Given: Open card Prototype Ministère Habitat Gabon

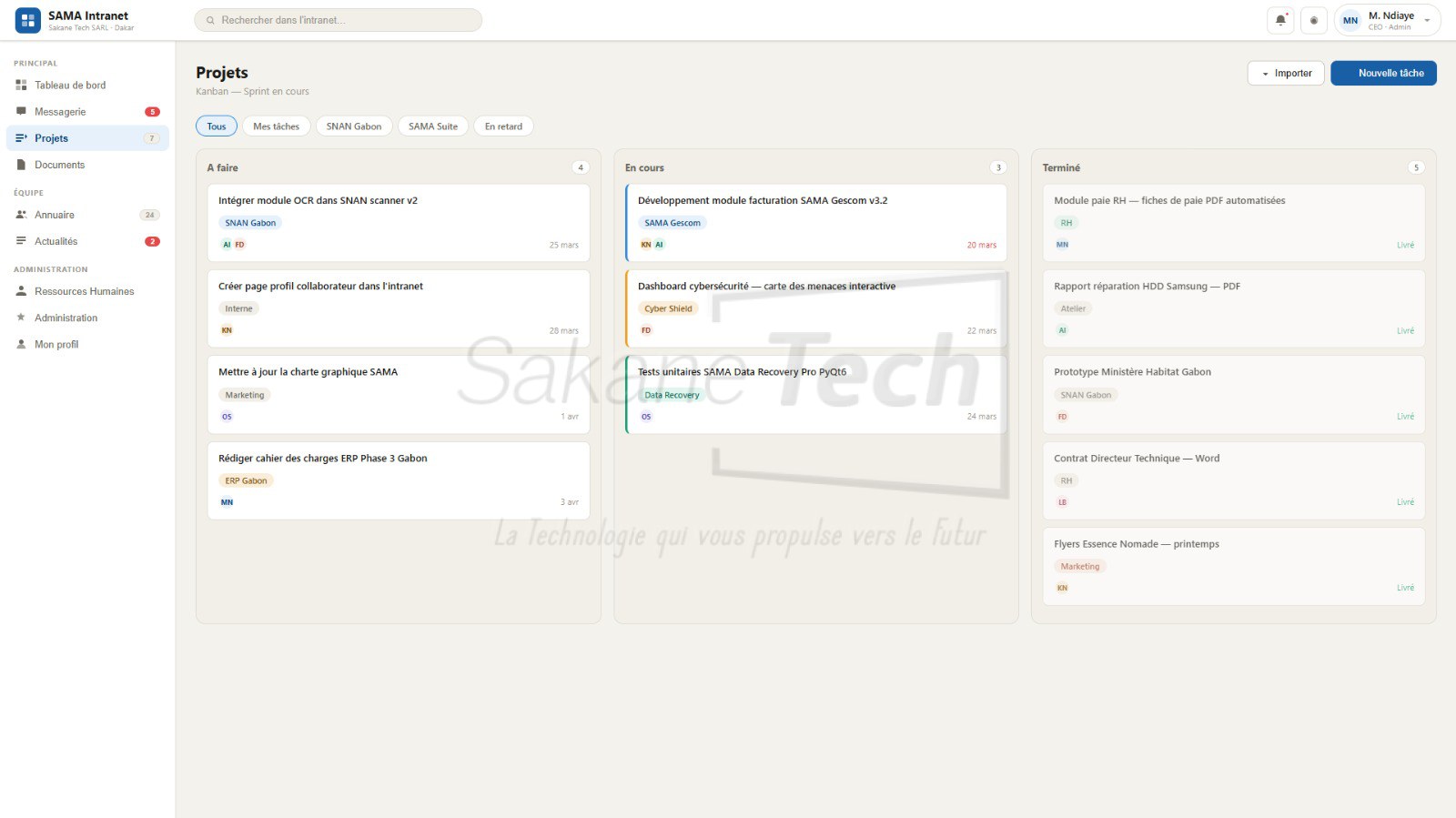Looking at the screenshot, I should click(1234, 395).
